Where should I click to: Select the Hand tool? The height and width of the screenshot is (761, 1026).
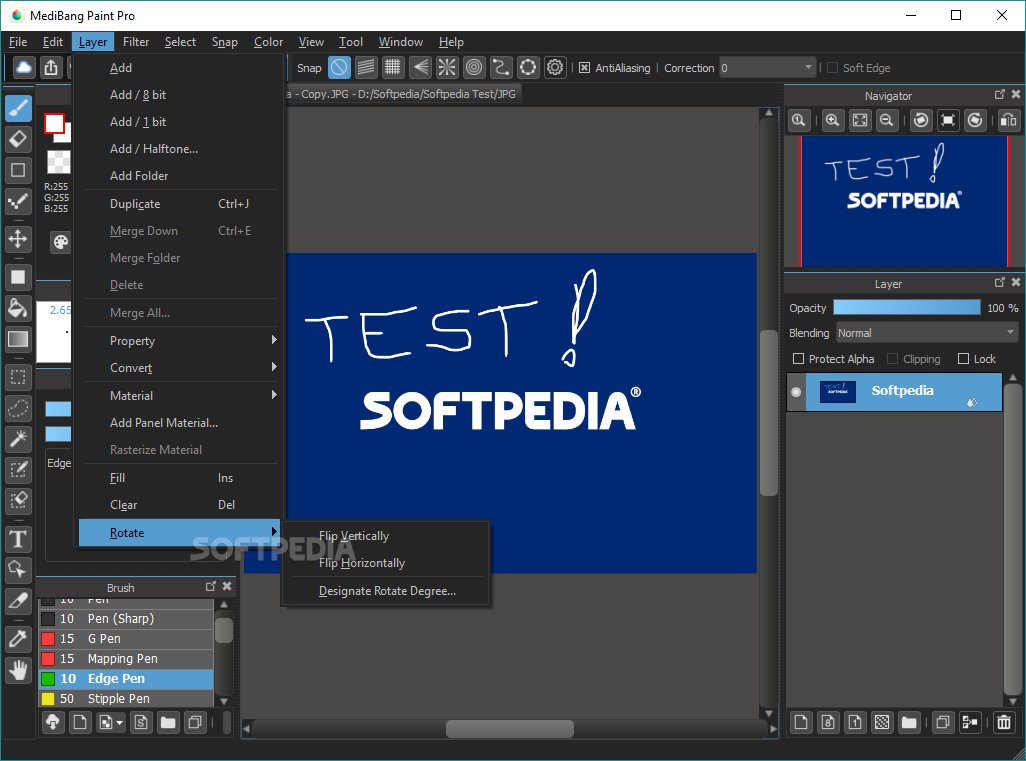(x=18, y=669)
